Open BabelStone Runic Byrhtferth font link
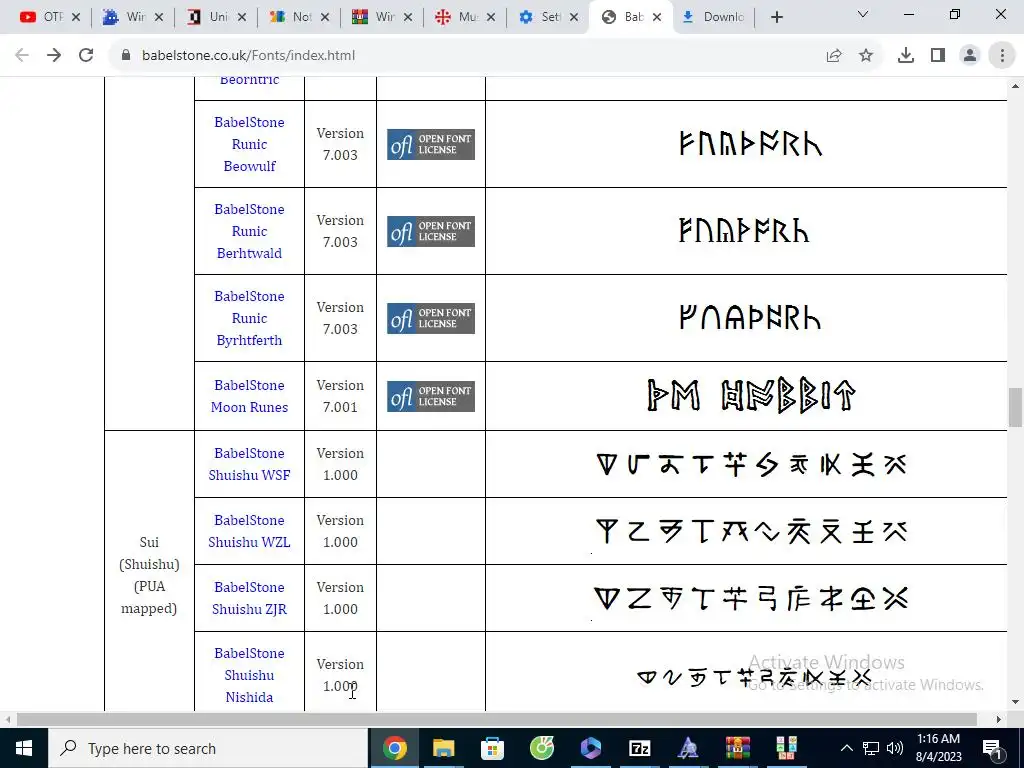Viewport: 1024px width, 768px height. click(249, 318)
